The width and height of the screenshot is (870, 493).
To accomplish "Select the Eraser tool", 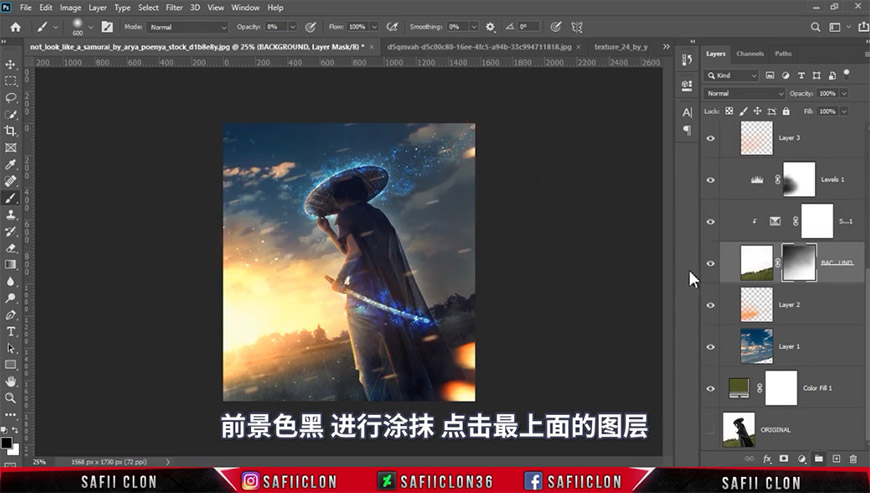I will pos(10,248).
